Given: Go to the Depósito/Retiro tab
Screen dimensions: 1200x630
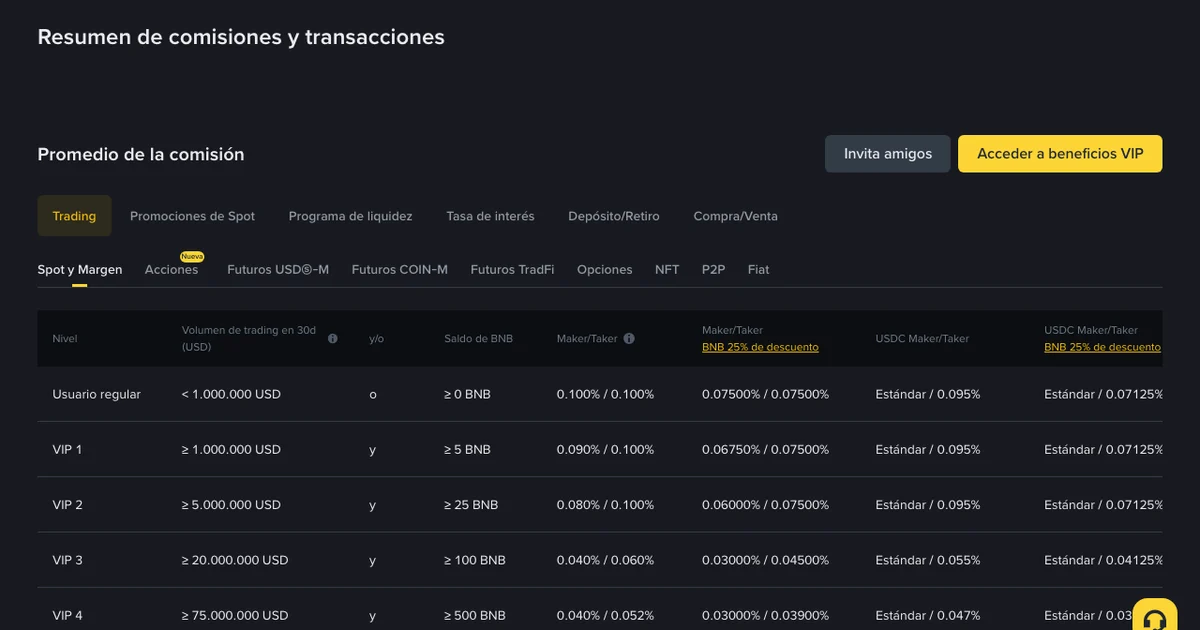Looking at the screenshot, I should tap(614, 216).
